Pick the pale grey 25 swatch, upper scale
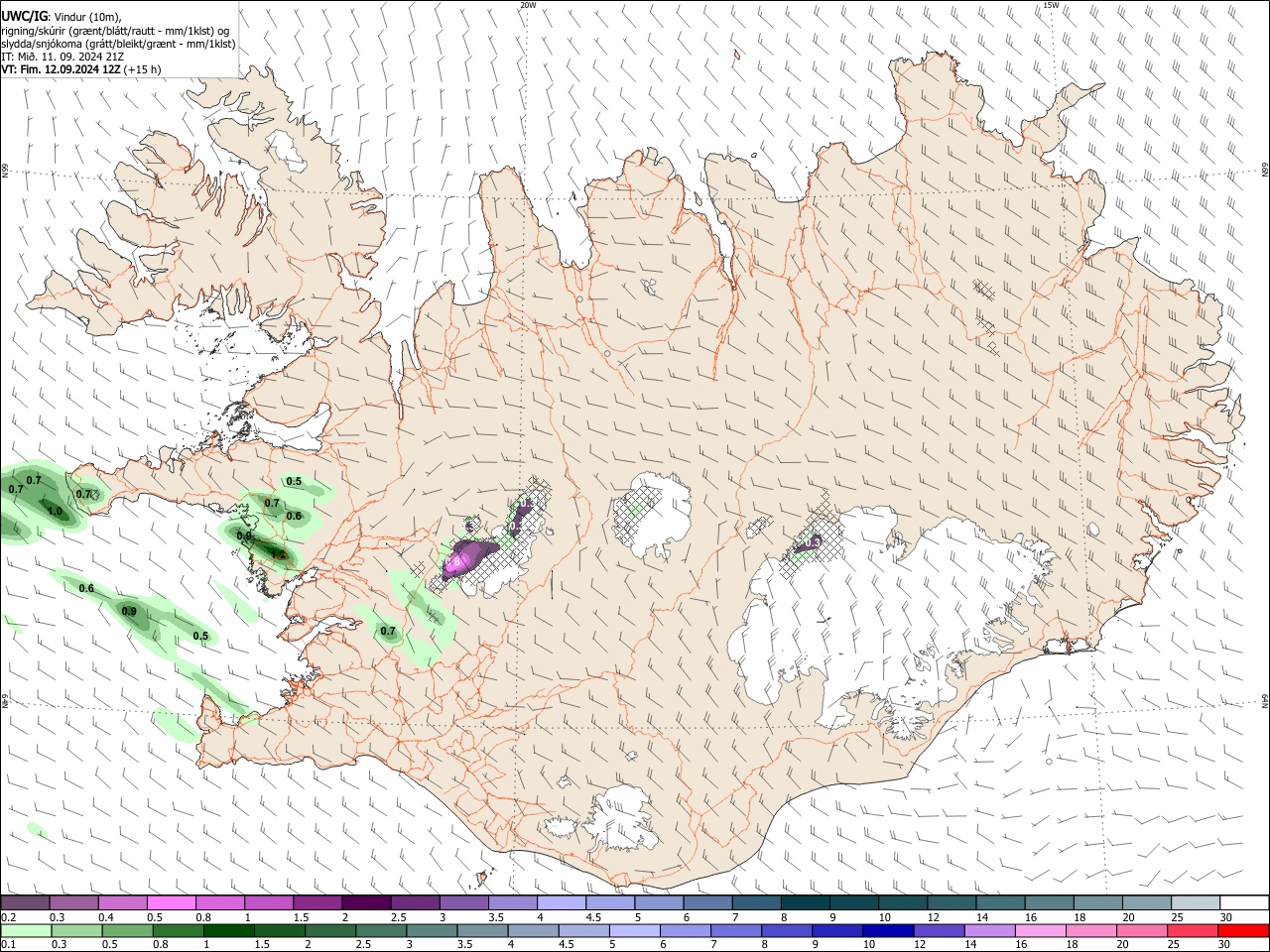Screen dimensions: 1270x952 tap(1196, 902)
